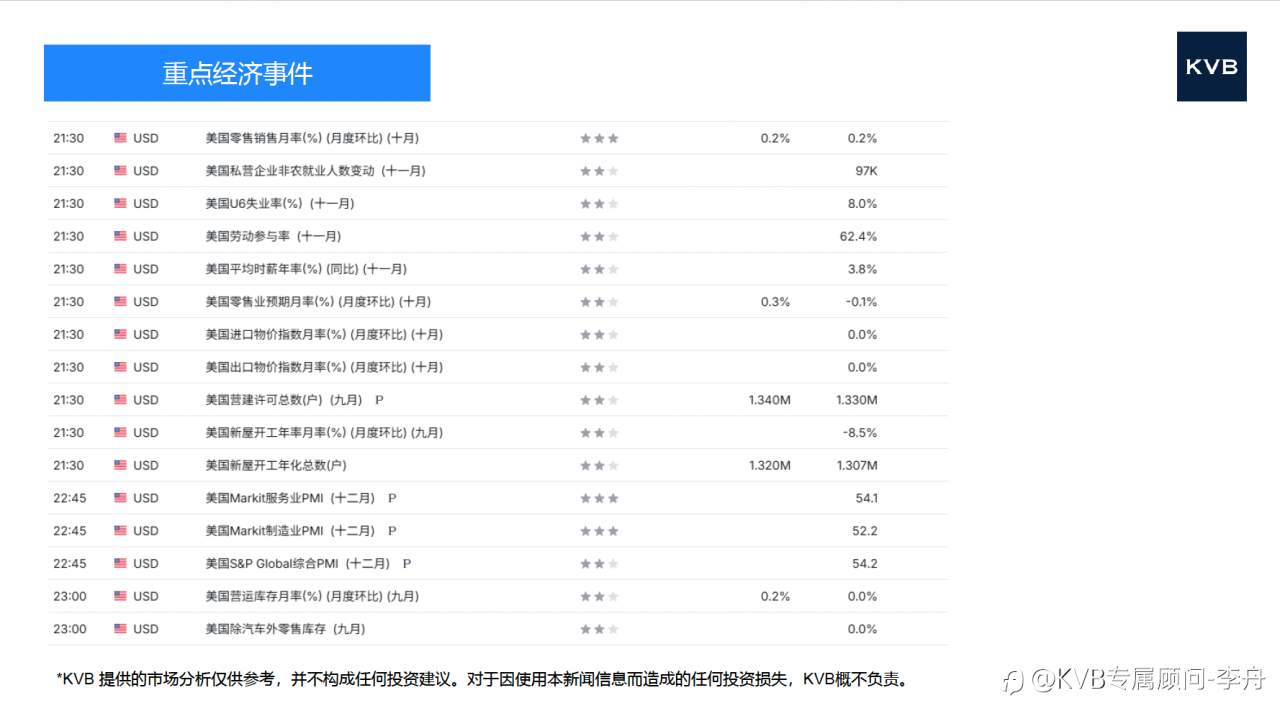The height and width of the screenshot is (721, 1280).
Task: Click the forecast value 1.340M for 营建许可
Action: 770,399
